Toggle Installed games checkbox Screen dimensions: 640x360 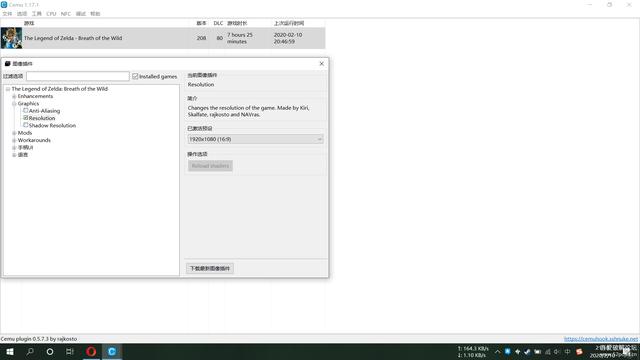pyautogui.click(x=135, y=76)
